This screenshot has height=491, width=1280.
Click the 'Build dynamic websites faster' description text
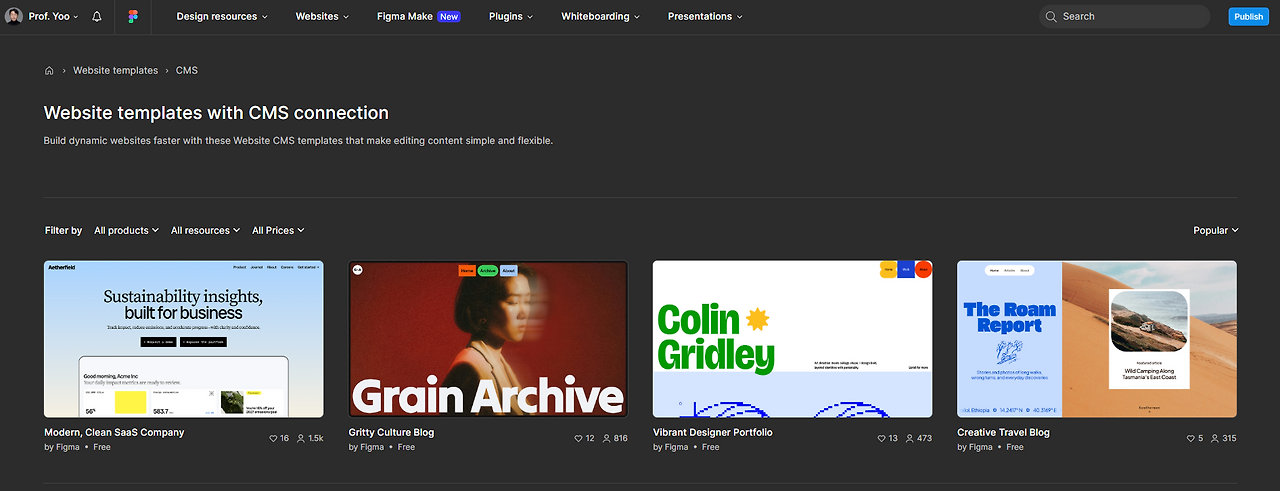pos(298,141)
